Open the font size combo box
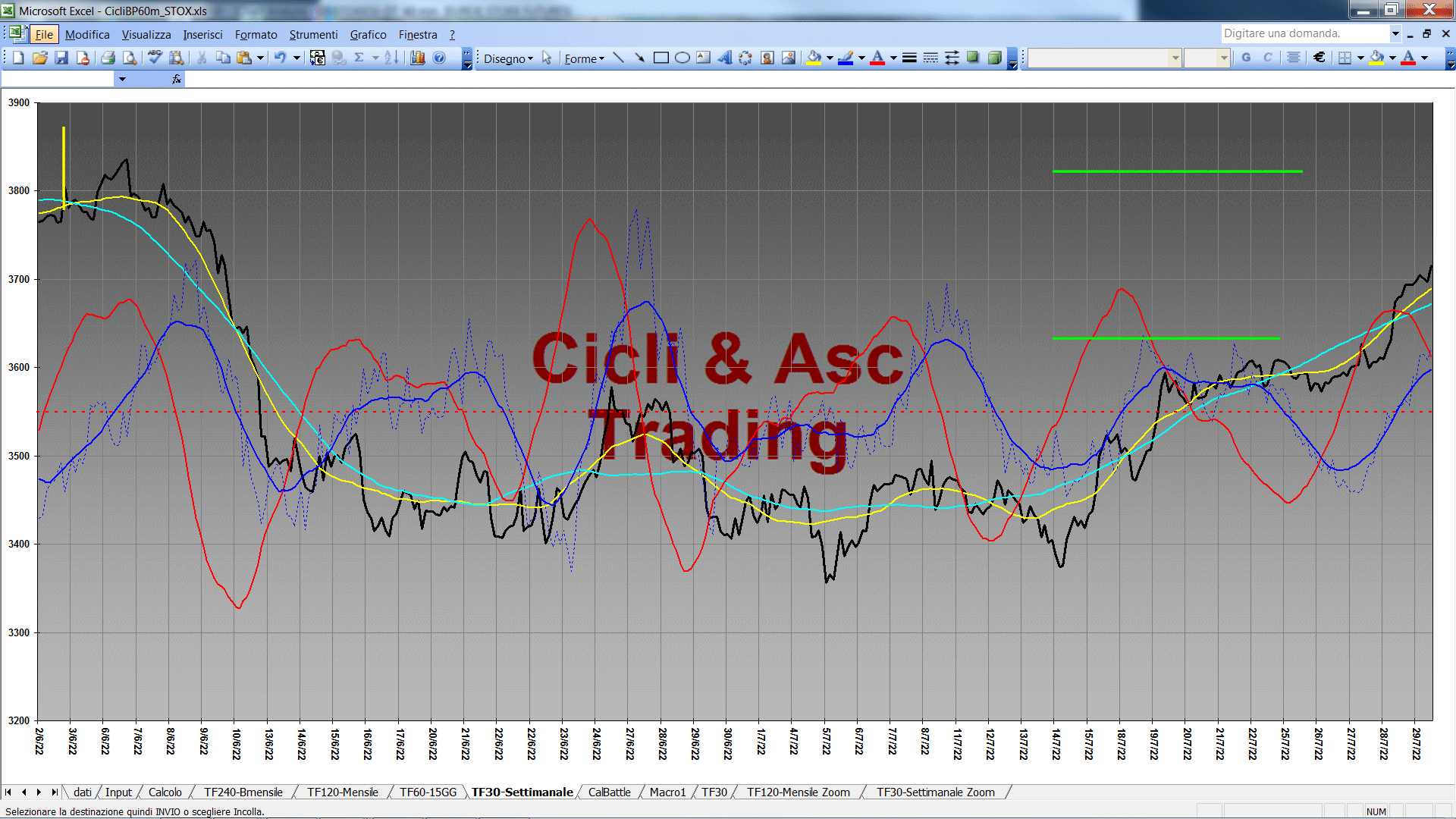The height and width of the screenshot is (819, 1456). click(x=1207, y=58)
